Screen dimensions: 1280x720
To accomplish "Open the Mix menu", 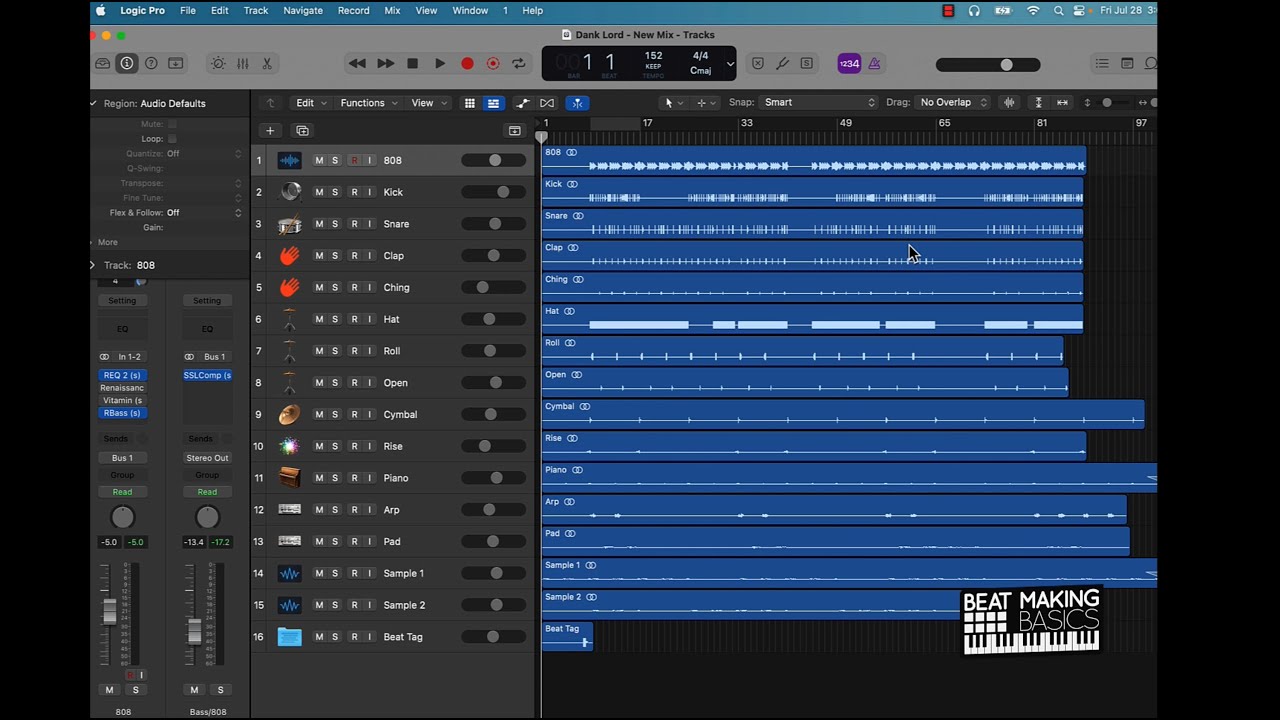I will (x=392, y=10).
